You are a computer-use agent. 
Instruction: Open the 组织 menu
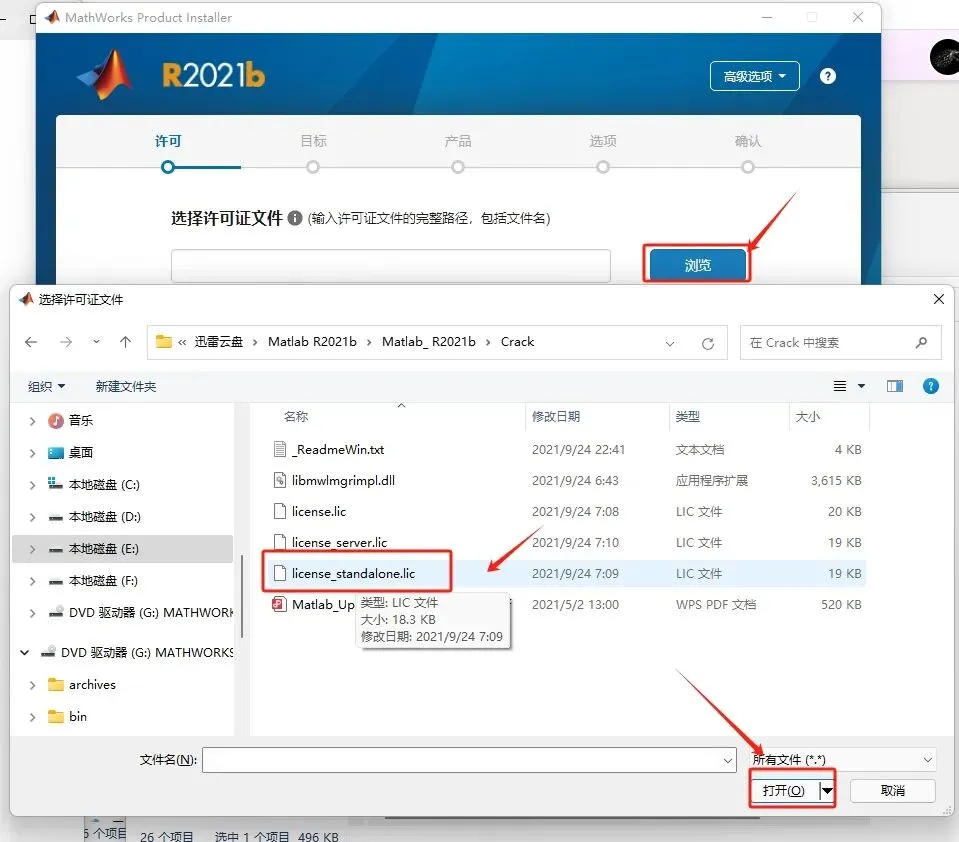pyautogui.click(x=46, y=386)
